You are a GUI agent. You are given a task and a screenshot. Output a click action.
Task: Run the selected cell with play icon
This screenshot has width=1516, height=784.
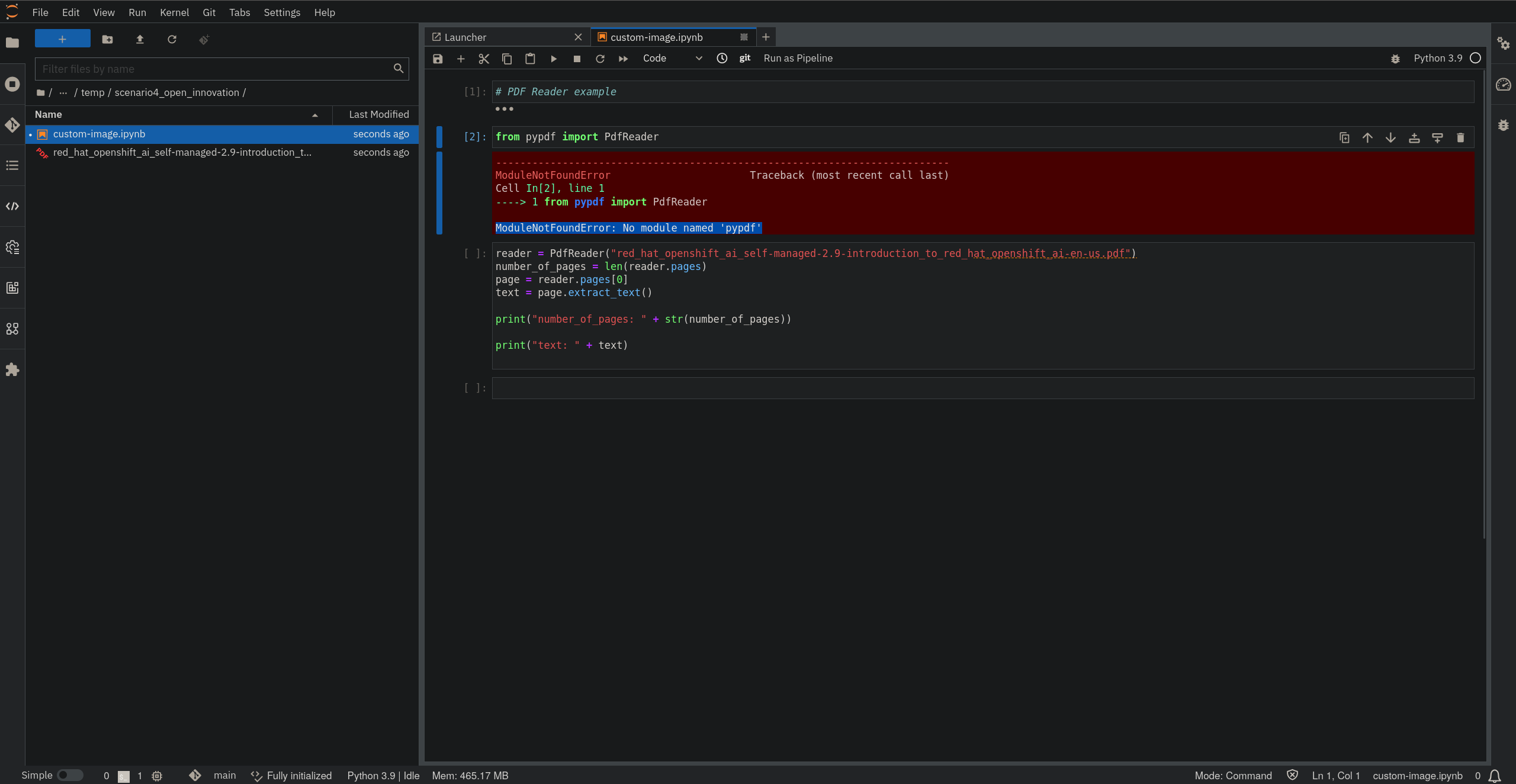point(554,59)
